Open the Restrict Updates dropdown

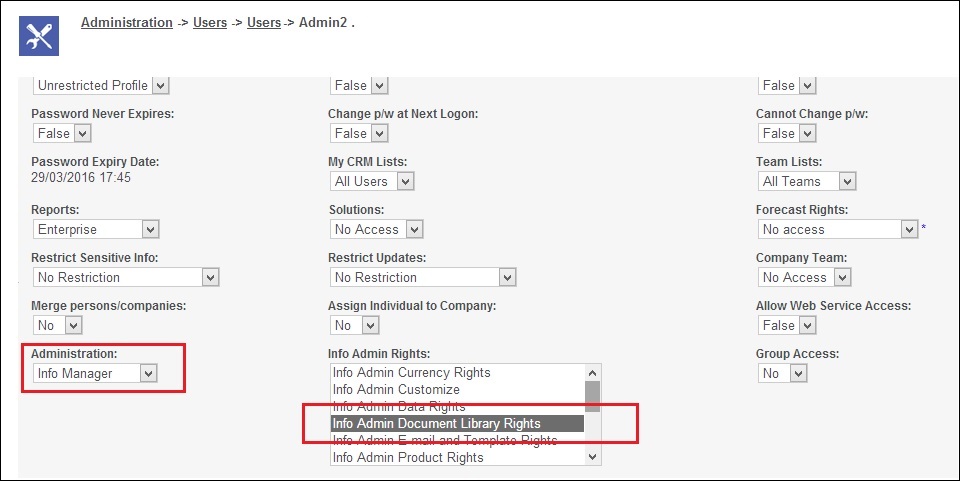click(422, 277)
